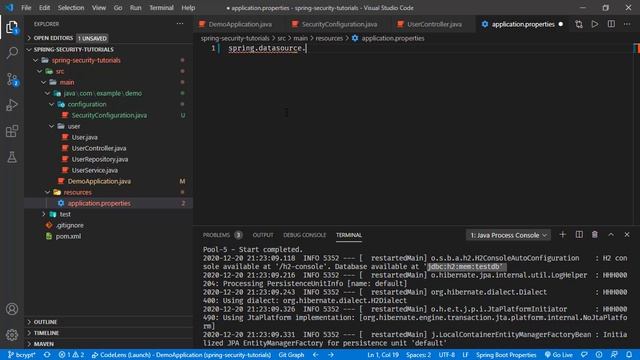The image size is (640, 360).
Task: Close the terminal panel
Action: pos(627,235)
